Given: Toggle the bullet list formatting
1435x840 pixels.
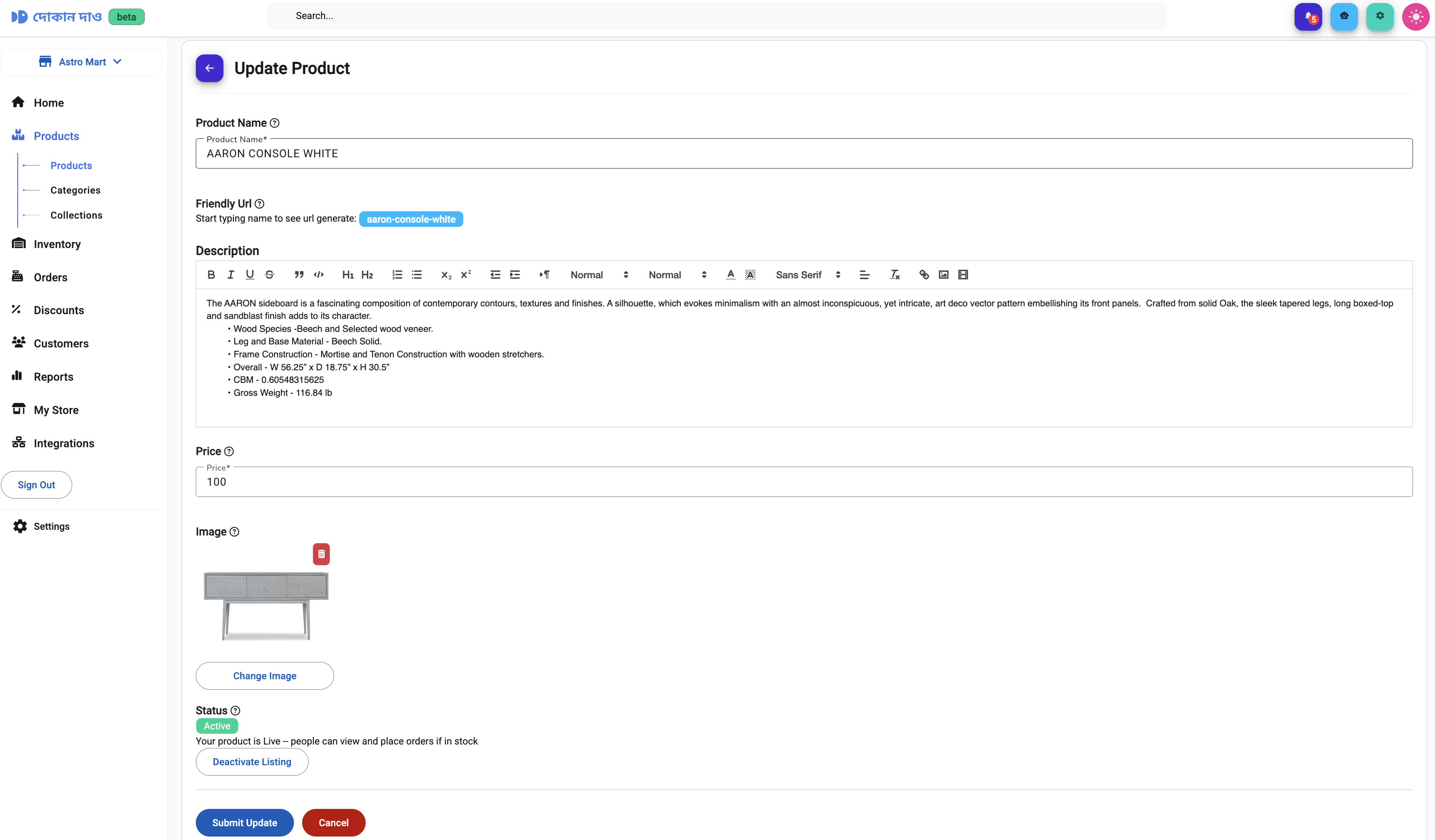Looking at the screenshot, I should (x=417, y=274).
